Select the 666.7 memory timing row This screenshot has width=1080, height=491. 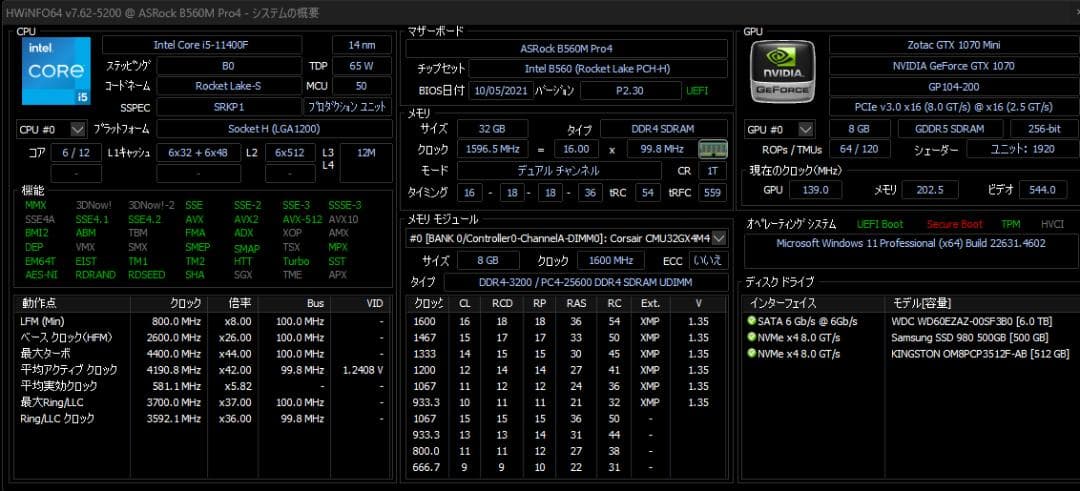(565, 468)
